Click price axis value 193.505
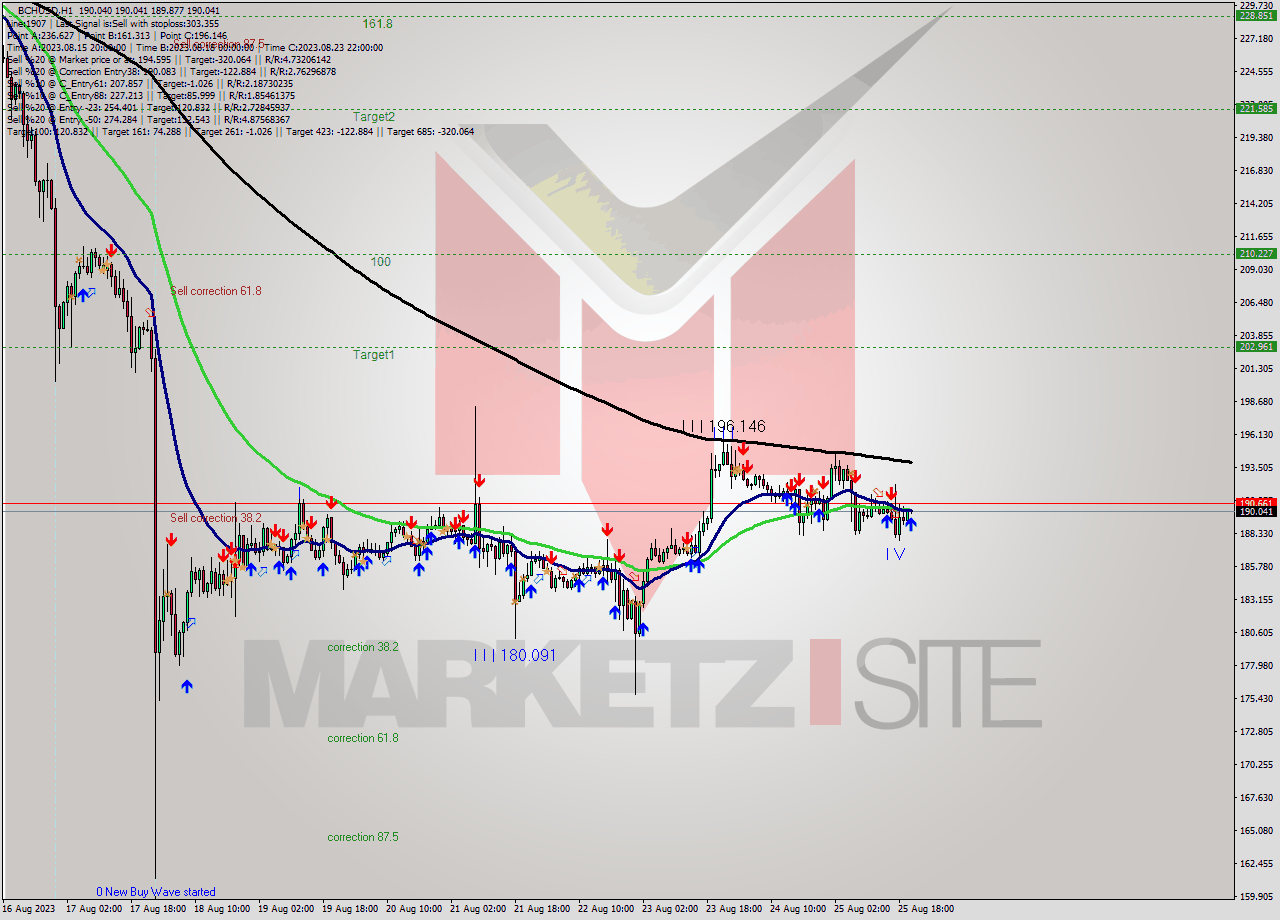Image resolution: width=1280 pixels, height=920 pixels. coord(1256,468)
